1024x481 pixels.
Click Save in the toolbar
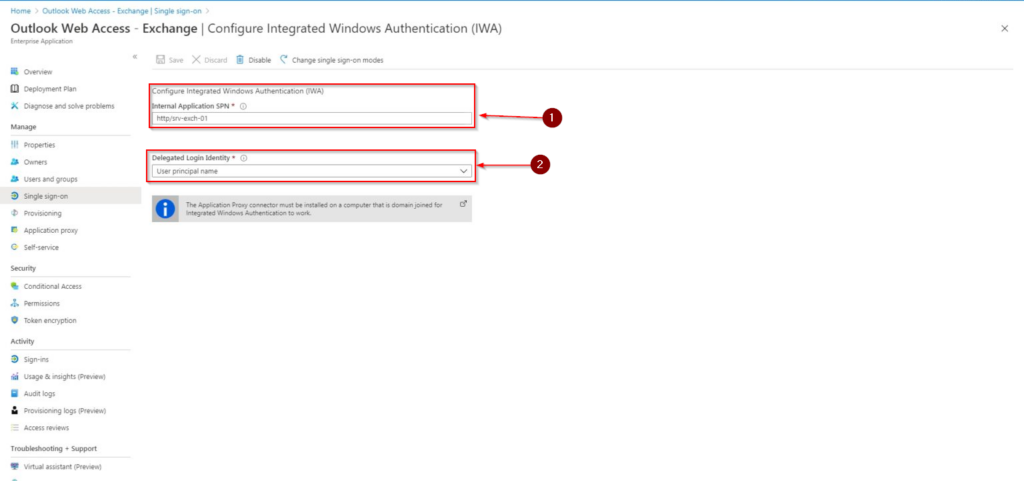170,60
